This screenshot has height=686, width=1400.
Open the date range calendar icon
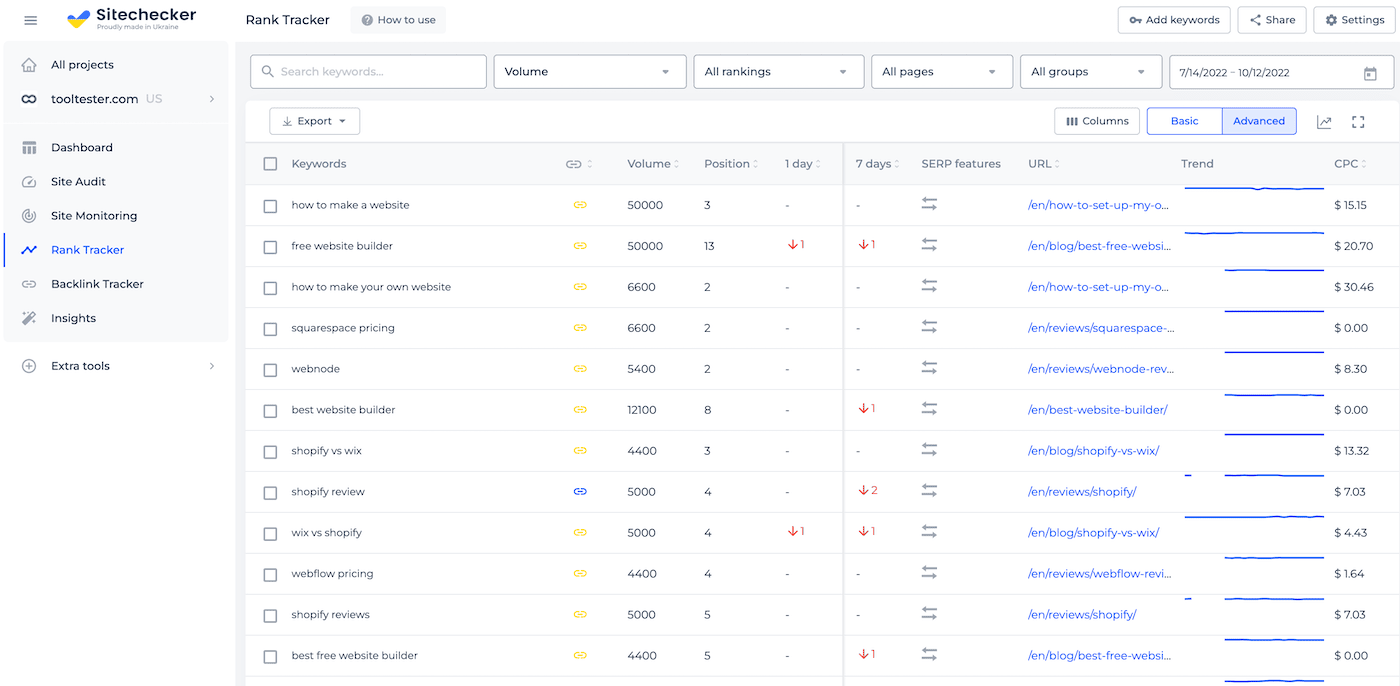point(1370,73)
